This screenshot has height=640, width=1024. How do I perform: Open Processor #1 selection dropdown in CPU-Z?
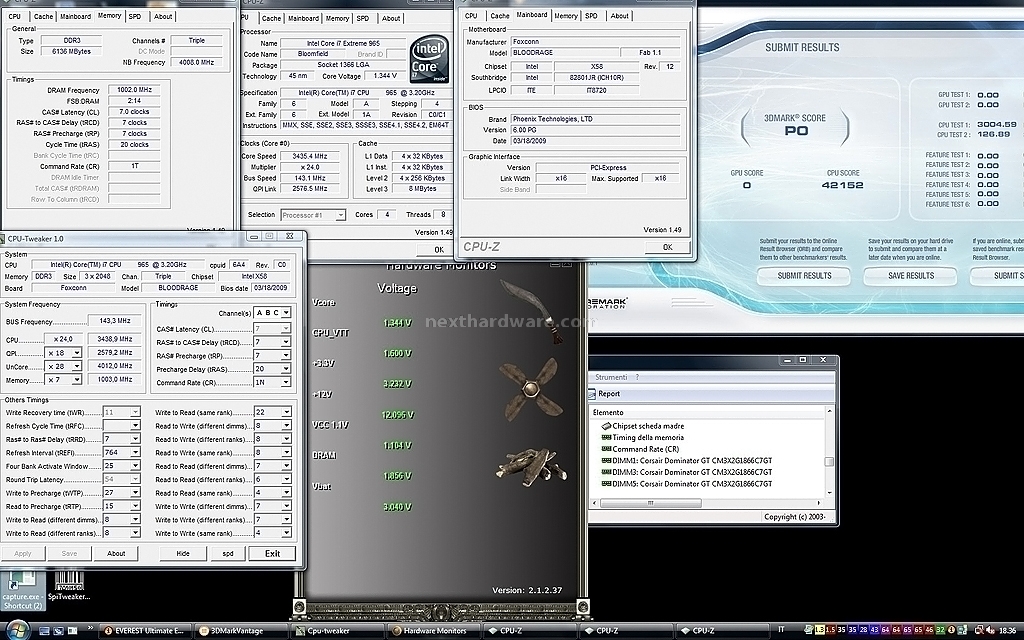point(340,215)
